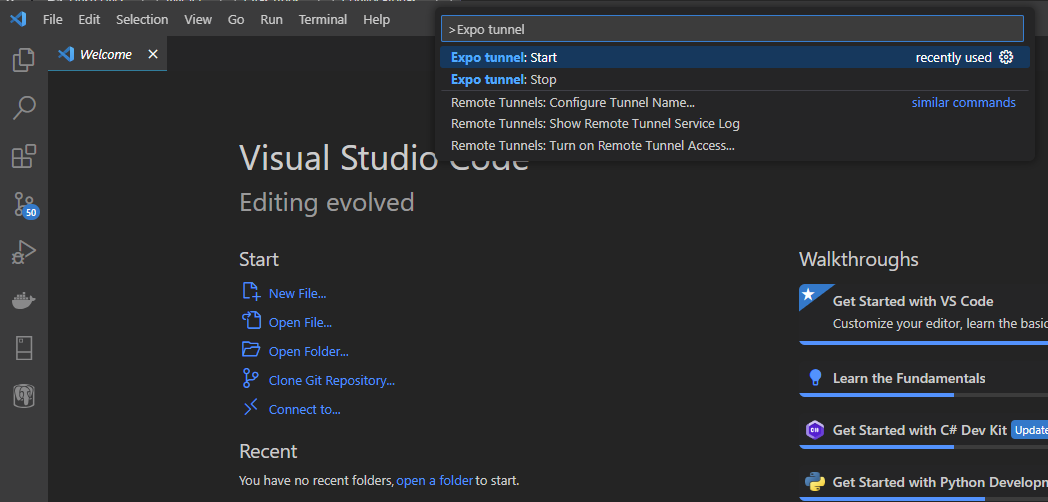
Task: Open the Remote Explorer view icon
Action: pos(24,349)
